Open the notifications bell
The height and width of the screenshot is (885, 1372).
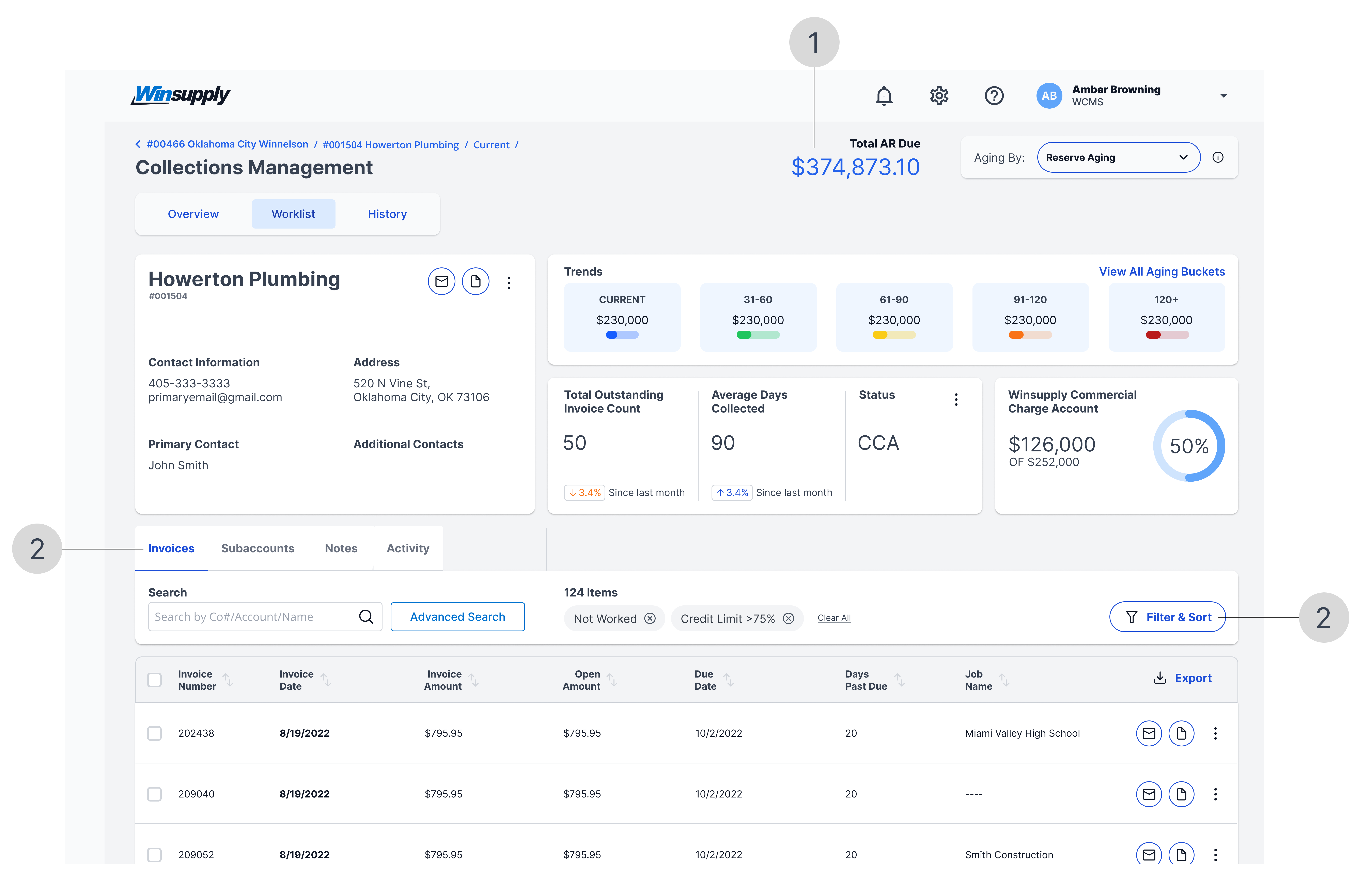click(x=884, y=96)
